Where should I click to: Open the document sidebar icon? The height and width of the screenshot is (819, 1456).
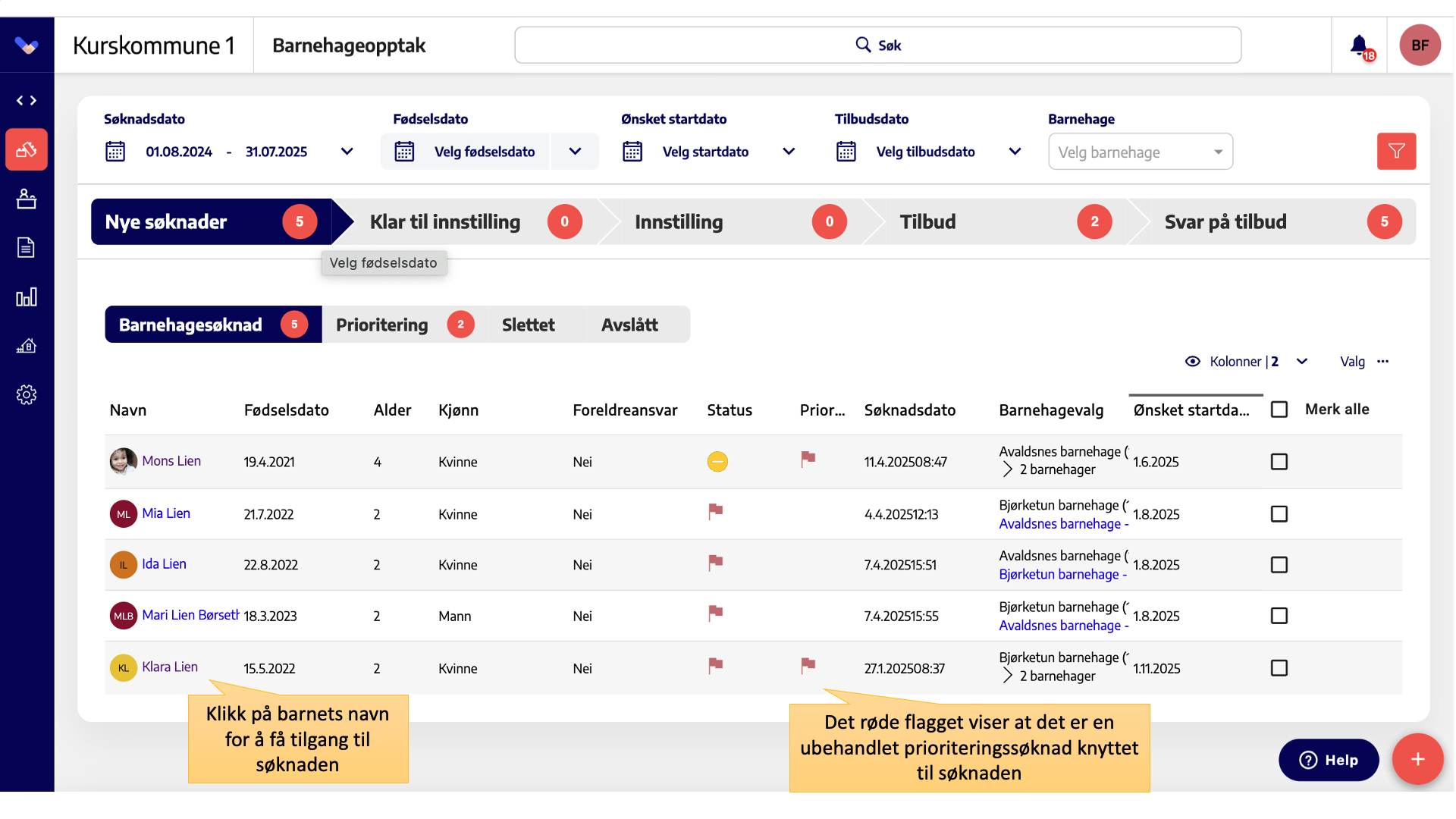pos(27,247)
